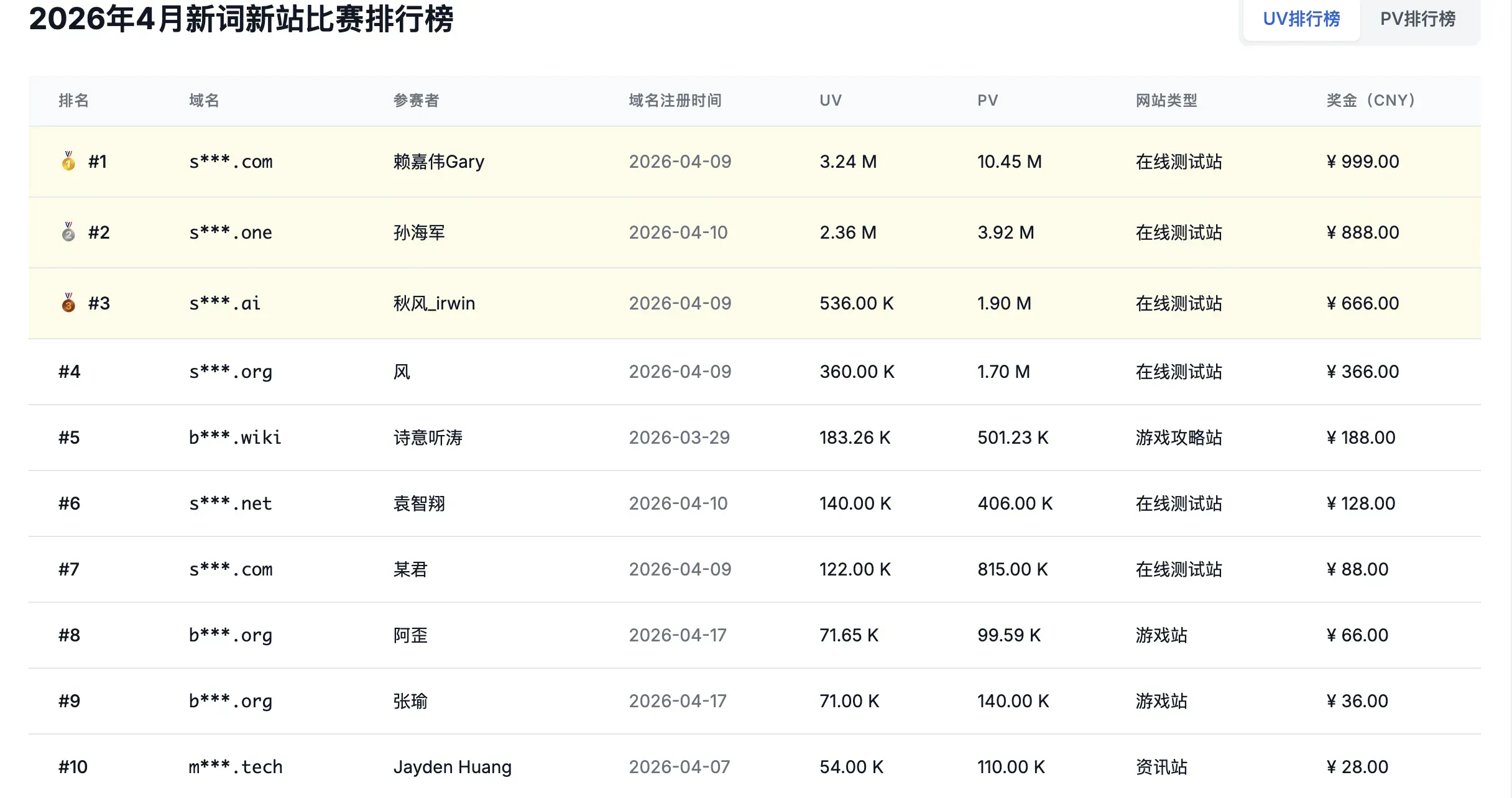The image size is (1512, 798).
Task: Select participant 阿歪
Action: [410, 635]
